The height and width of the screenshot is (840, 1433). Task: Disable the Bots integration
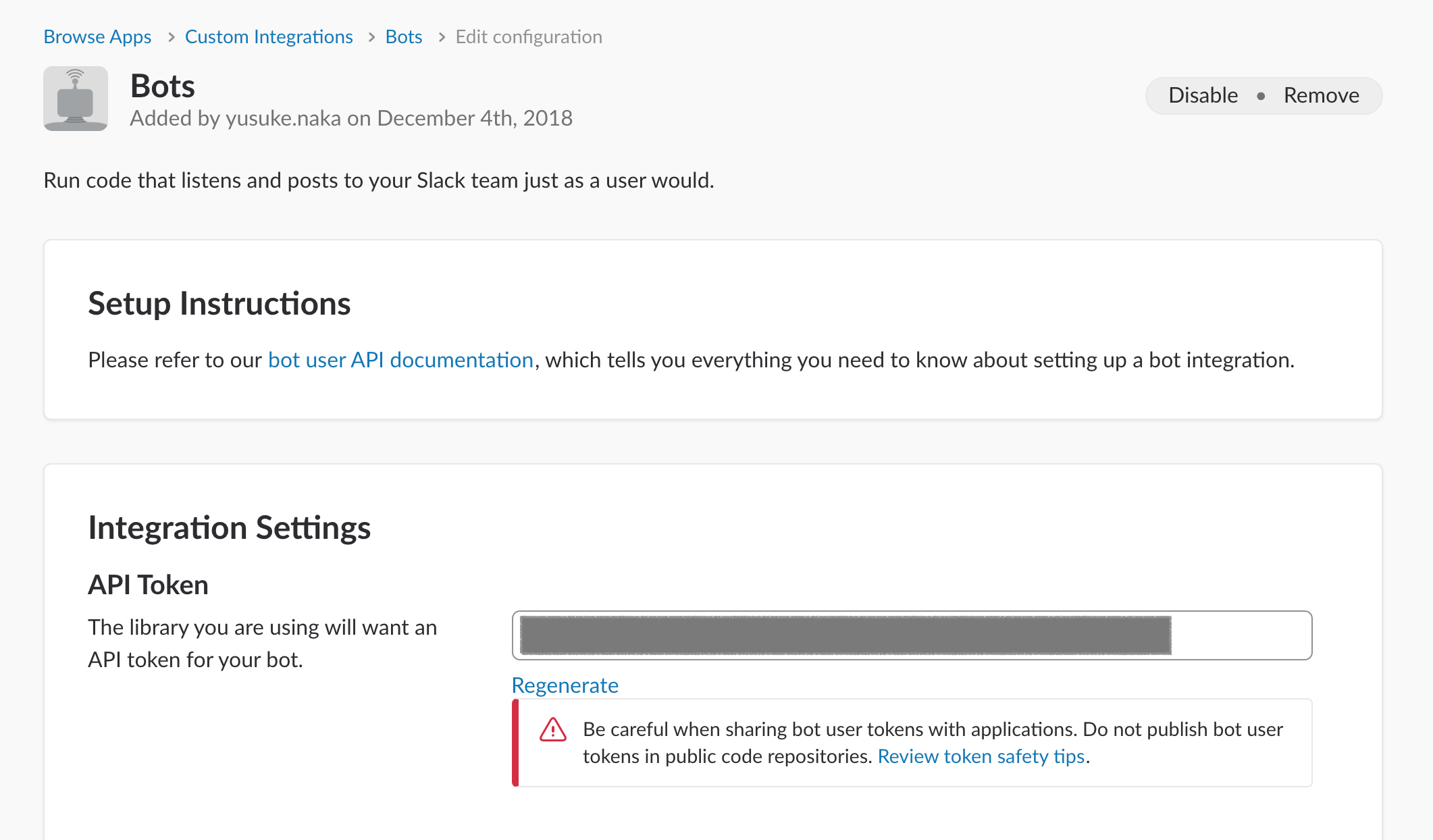pos(1203,95)
